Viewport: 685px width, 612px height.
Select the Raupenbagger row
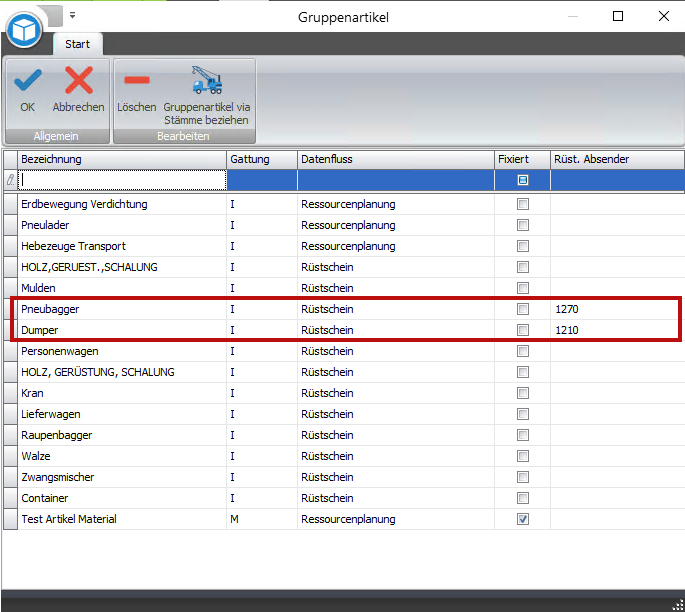[120, 435]
